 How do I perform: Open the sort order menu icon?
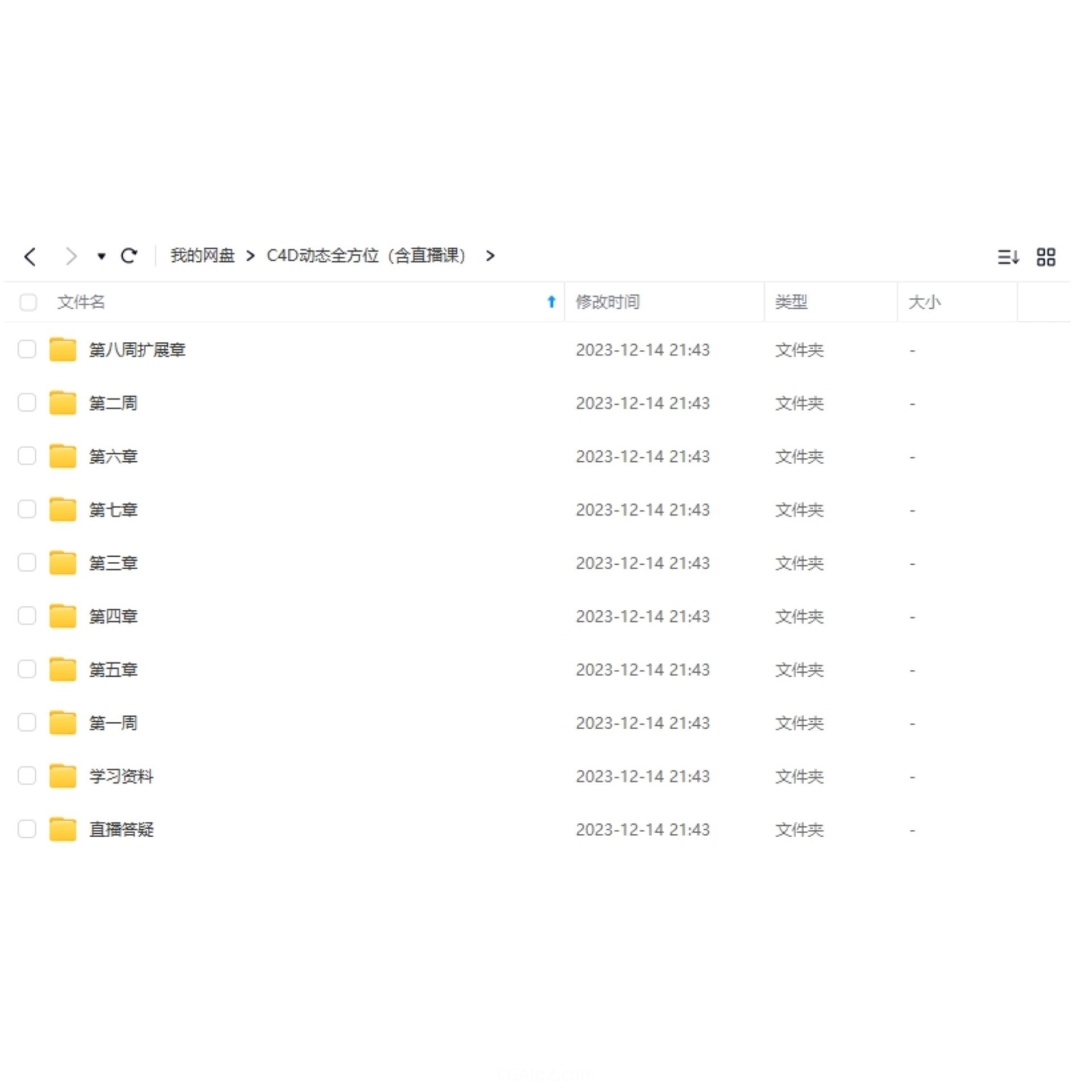[x=1007, y=257]
